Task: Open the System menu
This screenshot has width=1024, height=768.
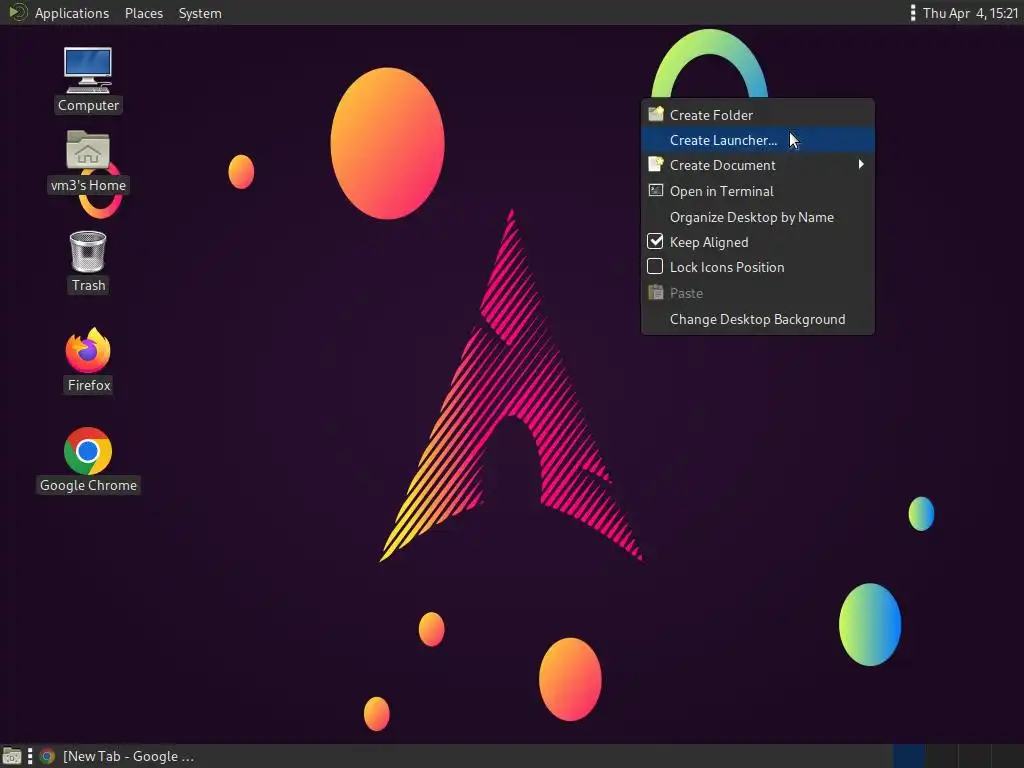Action: click(200, 13)
